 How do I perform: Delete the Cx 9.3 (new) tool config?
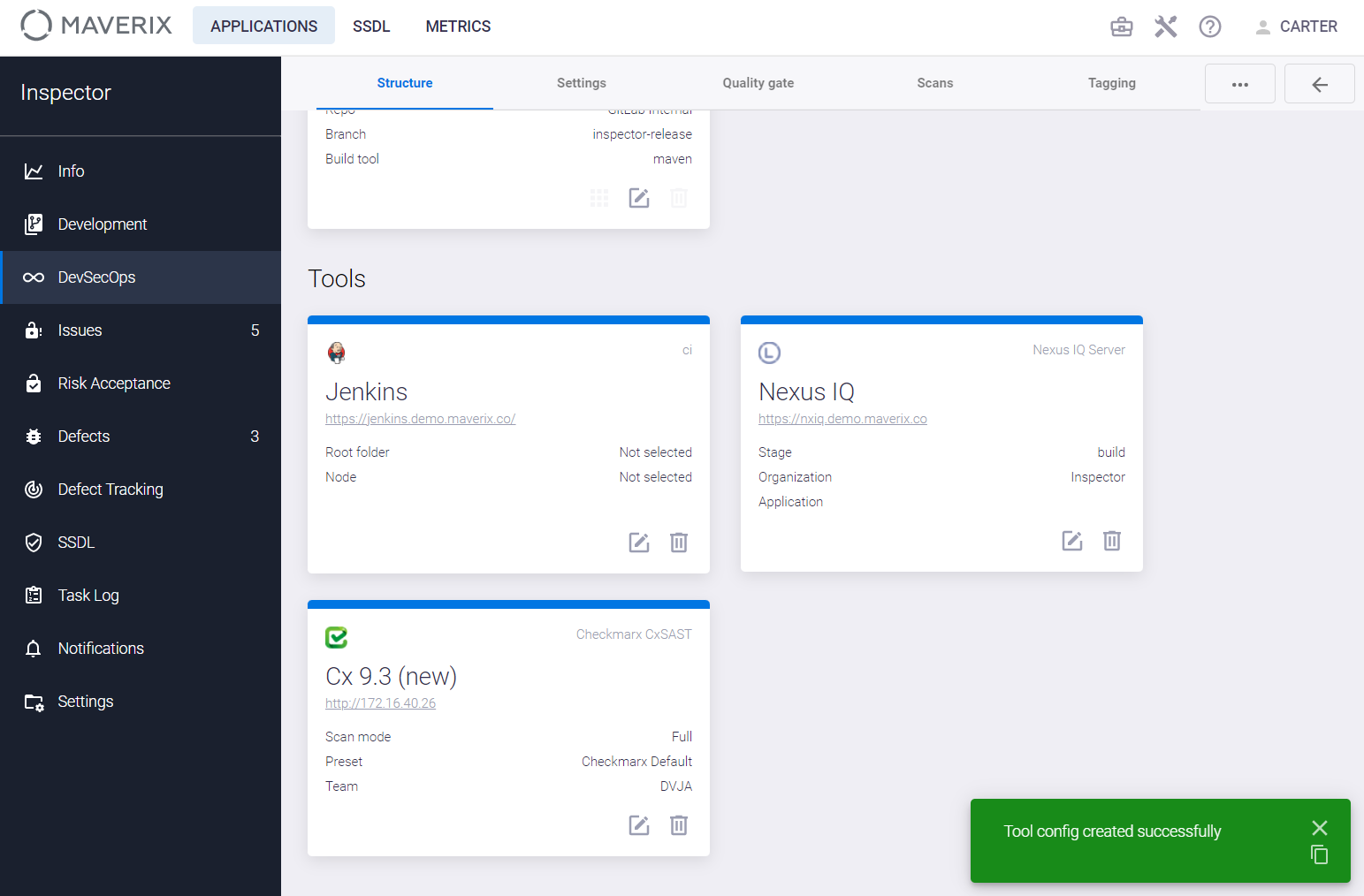(x=679, y=825)
